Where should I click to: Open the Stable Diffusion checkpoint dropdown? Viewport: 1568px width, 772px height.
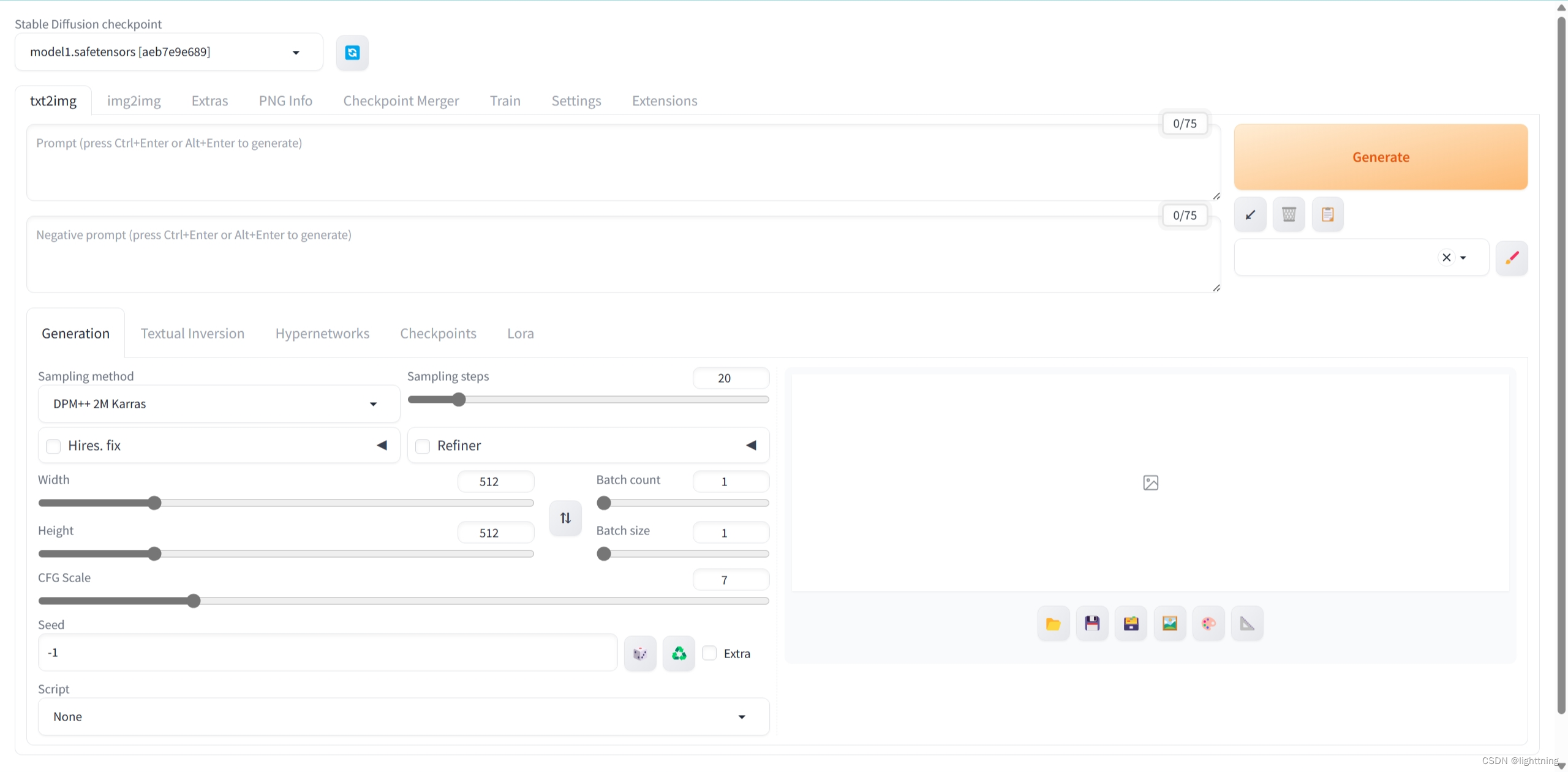(168, 53)
